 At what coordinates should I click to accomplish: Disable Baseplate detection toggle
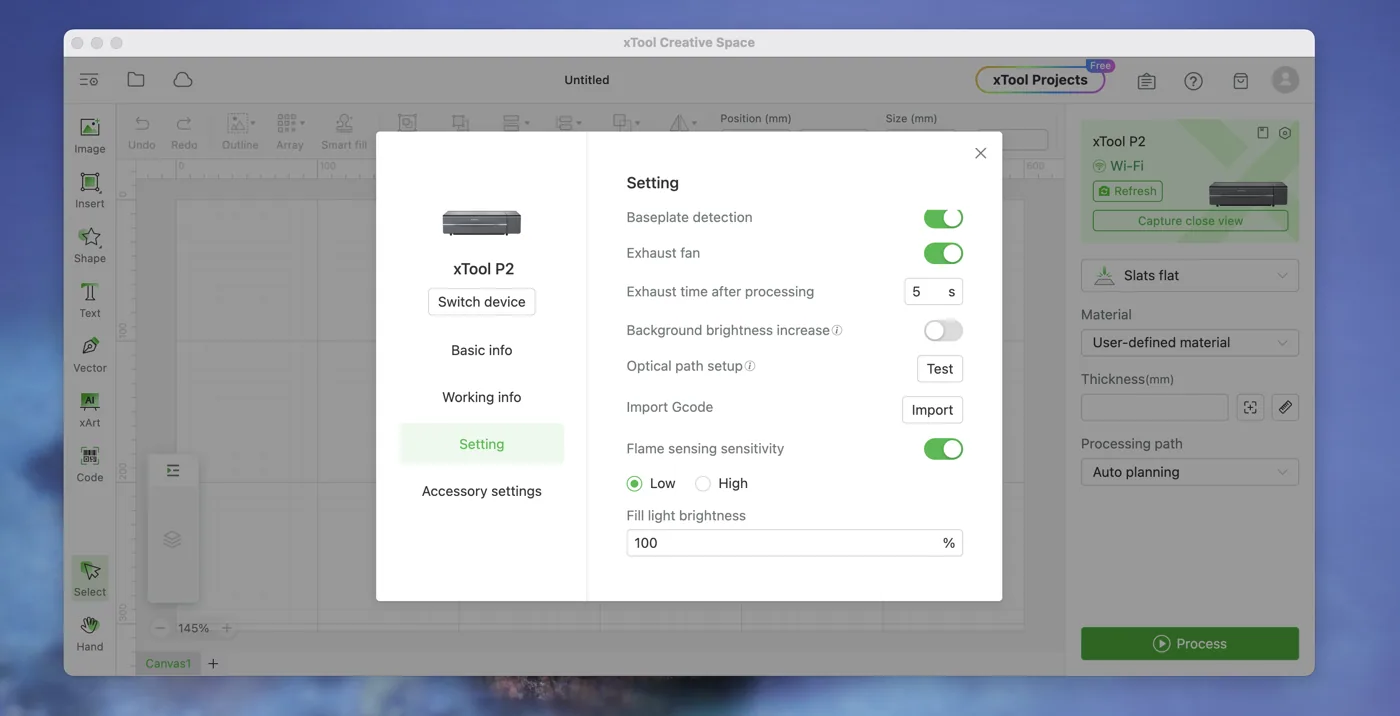point(943,218)
